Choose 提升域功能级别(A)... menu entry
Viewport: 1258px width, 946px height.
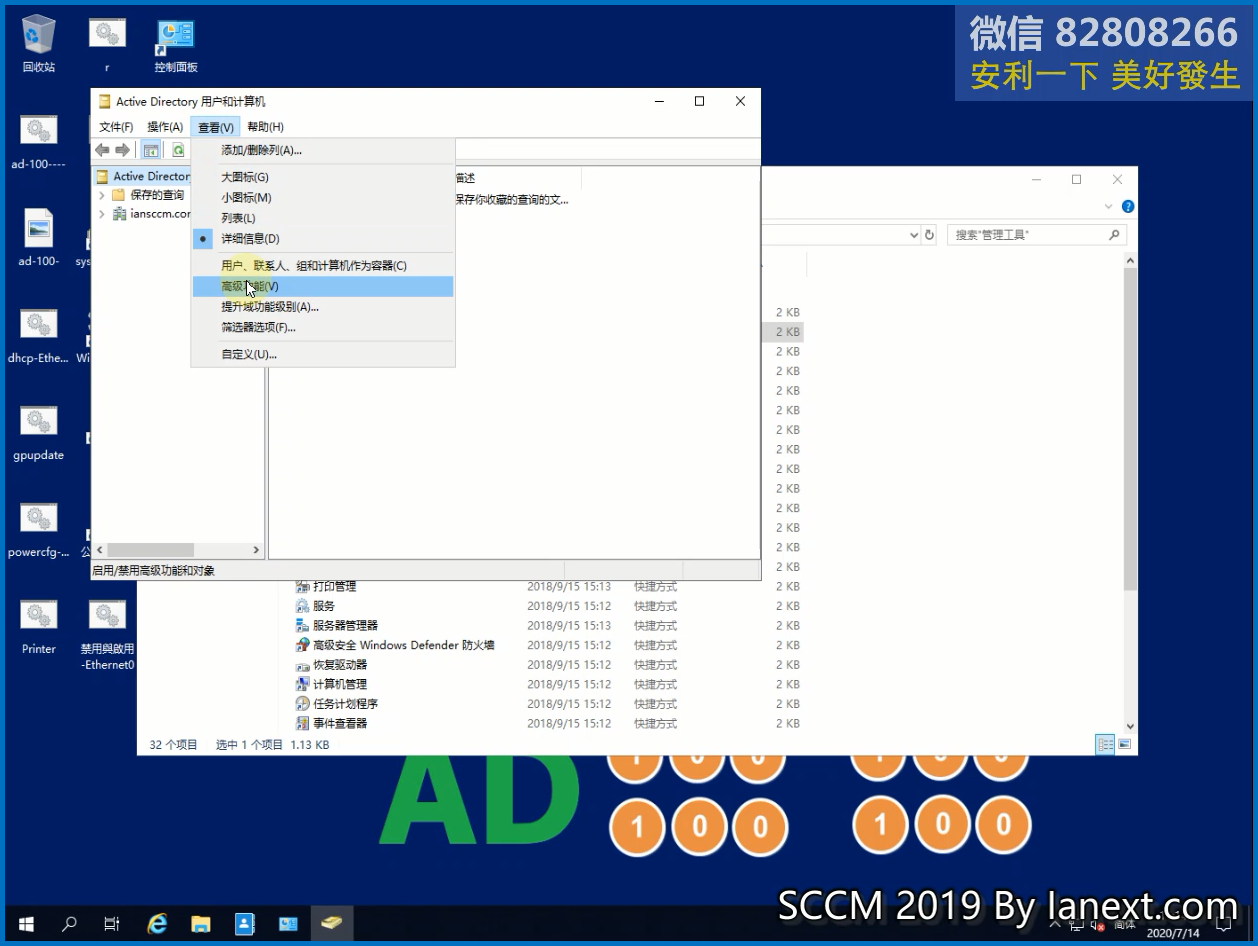(x=322, y=307)
